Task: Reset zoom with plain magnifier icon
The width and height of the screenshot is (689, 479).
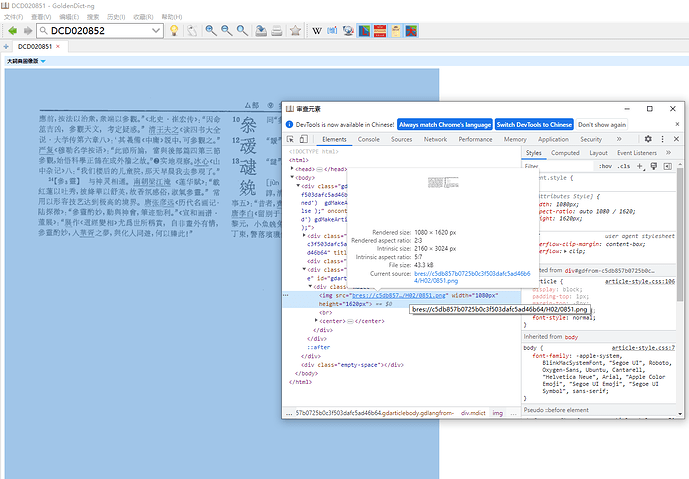Action: coord(242,30)
